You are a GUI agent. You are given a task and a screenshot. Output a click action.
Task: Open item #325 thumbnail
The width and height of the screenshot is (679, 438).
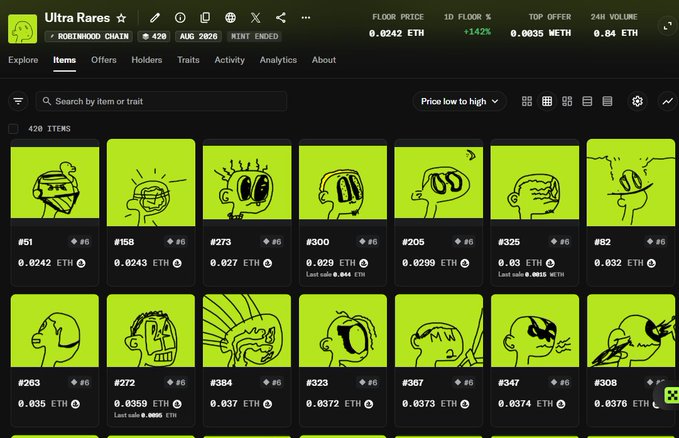535,182
